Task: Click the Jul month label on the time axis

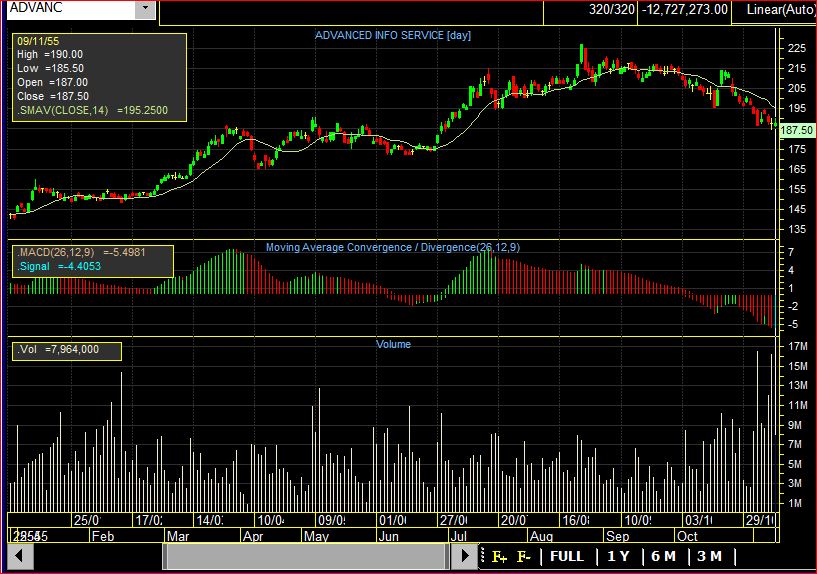Action: click(x=459, y=536)
